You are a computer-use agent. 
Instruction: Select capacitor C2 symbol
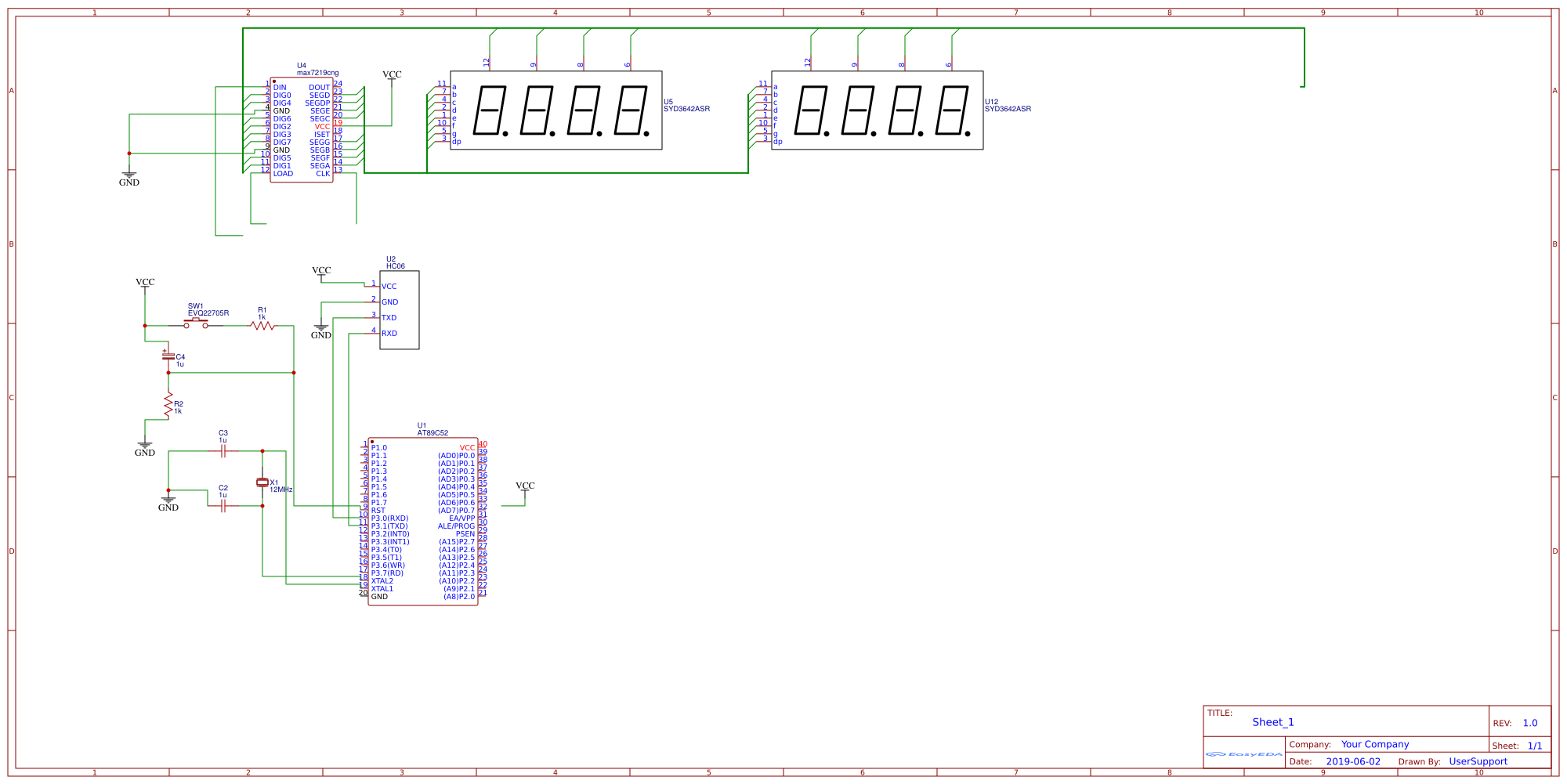coord(223,506)
